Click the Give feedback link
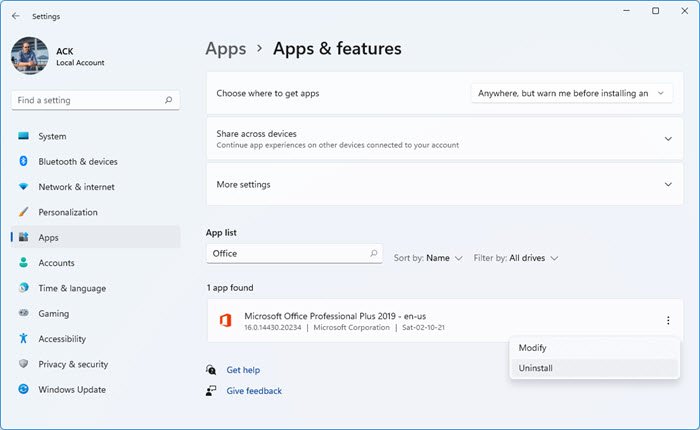 (254, 391)
